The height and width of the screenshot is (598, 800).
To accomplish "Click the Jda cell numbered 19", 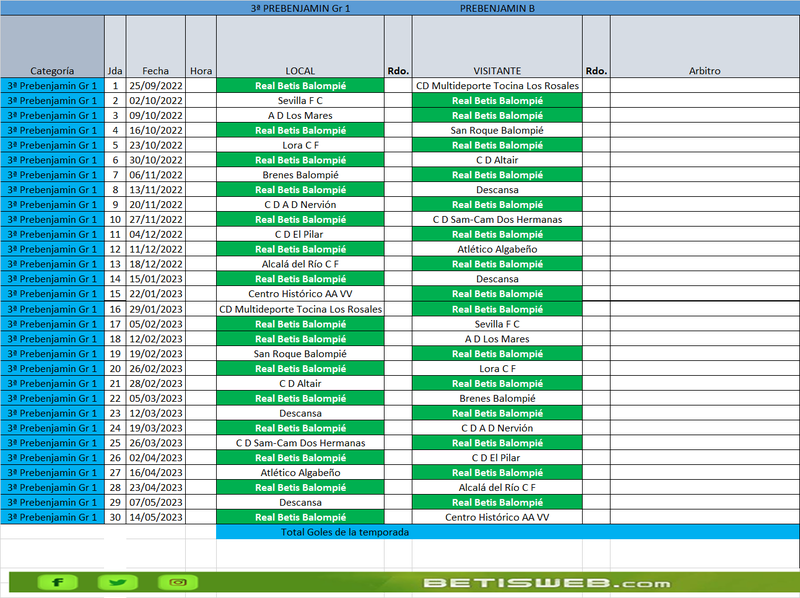I will click(115, 354).
